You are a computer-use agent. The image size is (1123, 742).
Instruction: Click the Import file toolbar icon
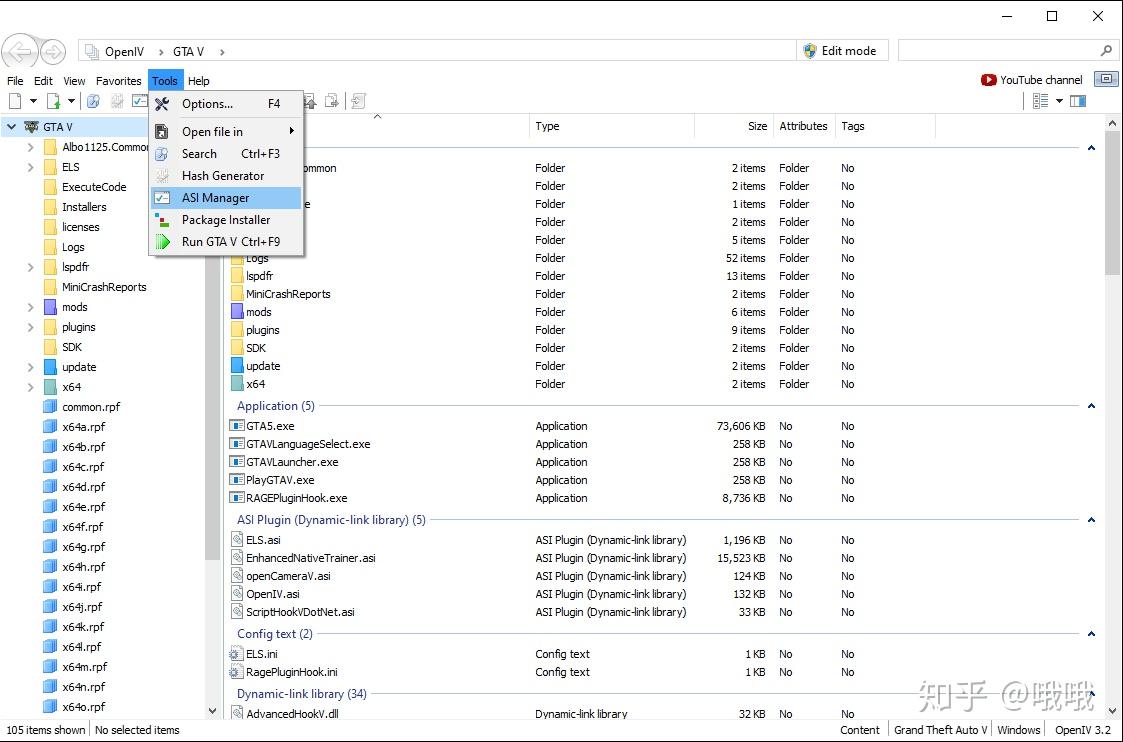(x=53, y=102)
